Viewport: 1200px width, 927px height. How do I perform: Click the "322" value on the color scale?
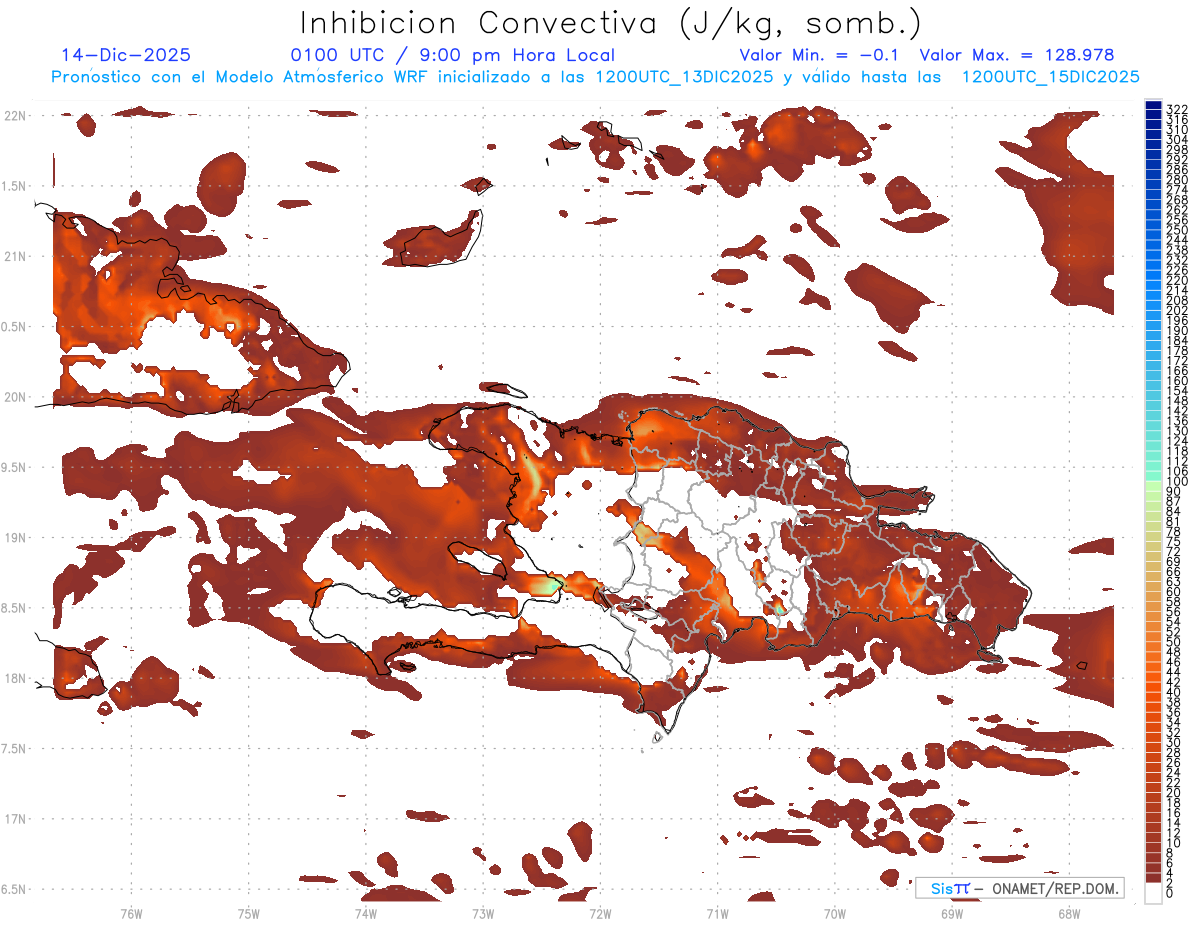1177,110
